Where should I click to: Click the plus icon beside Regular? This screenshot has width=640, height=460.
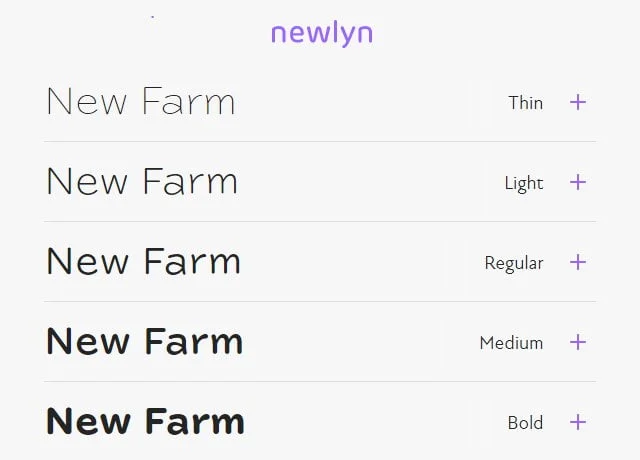(x=577, y=262)
